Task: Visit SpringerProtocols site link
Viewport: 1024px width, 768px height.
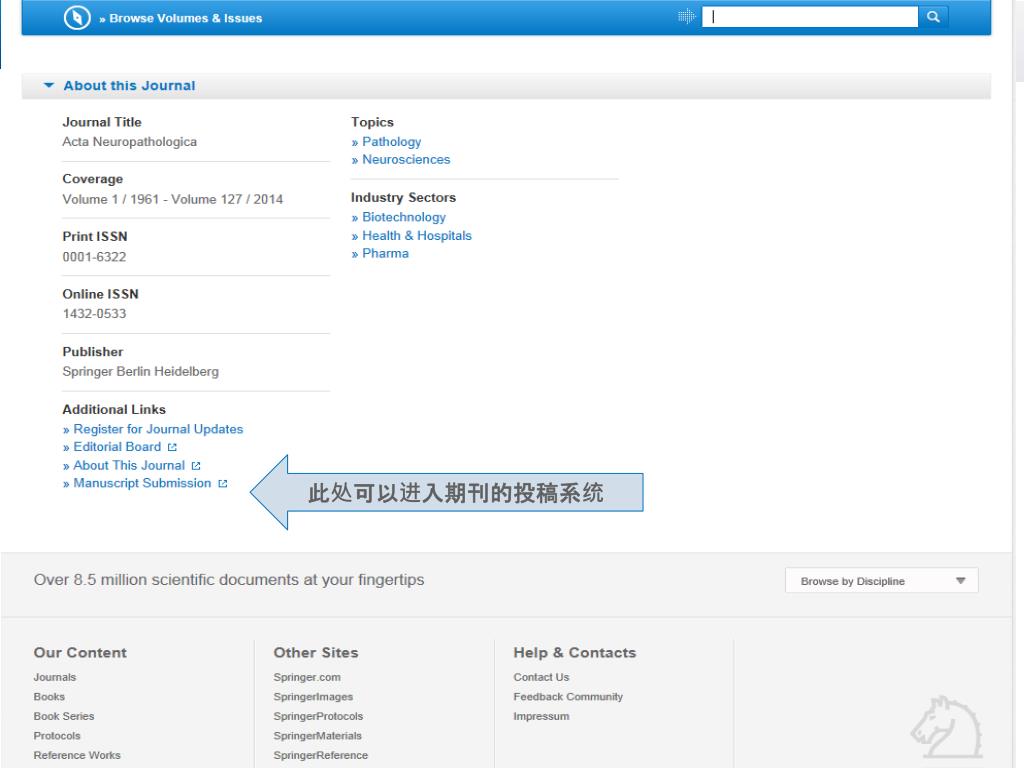Action: tap(318, 716)
